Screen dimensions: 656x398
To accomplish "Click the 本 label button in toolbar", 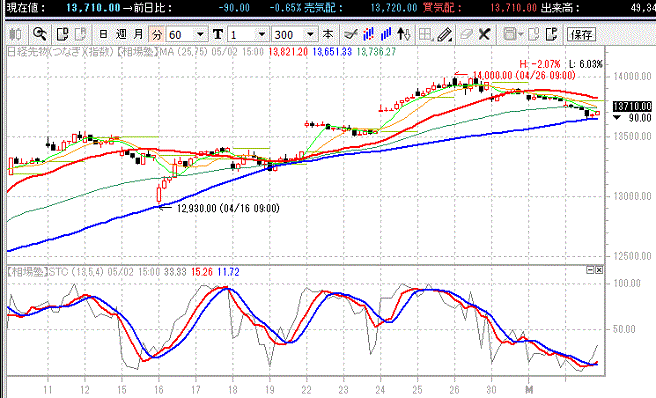I will point(328,34).
